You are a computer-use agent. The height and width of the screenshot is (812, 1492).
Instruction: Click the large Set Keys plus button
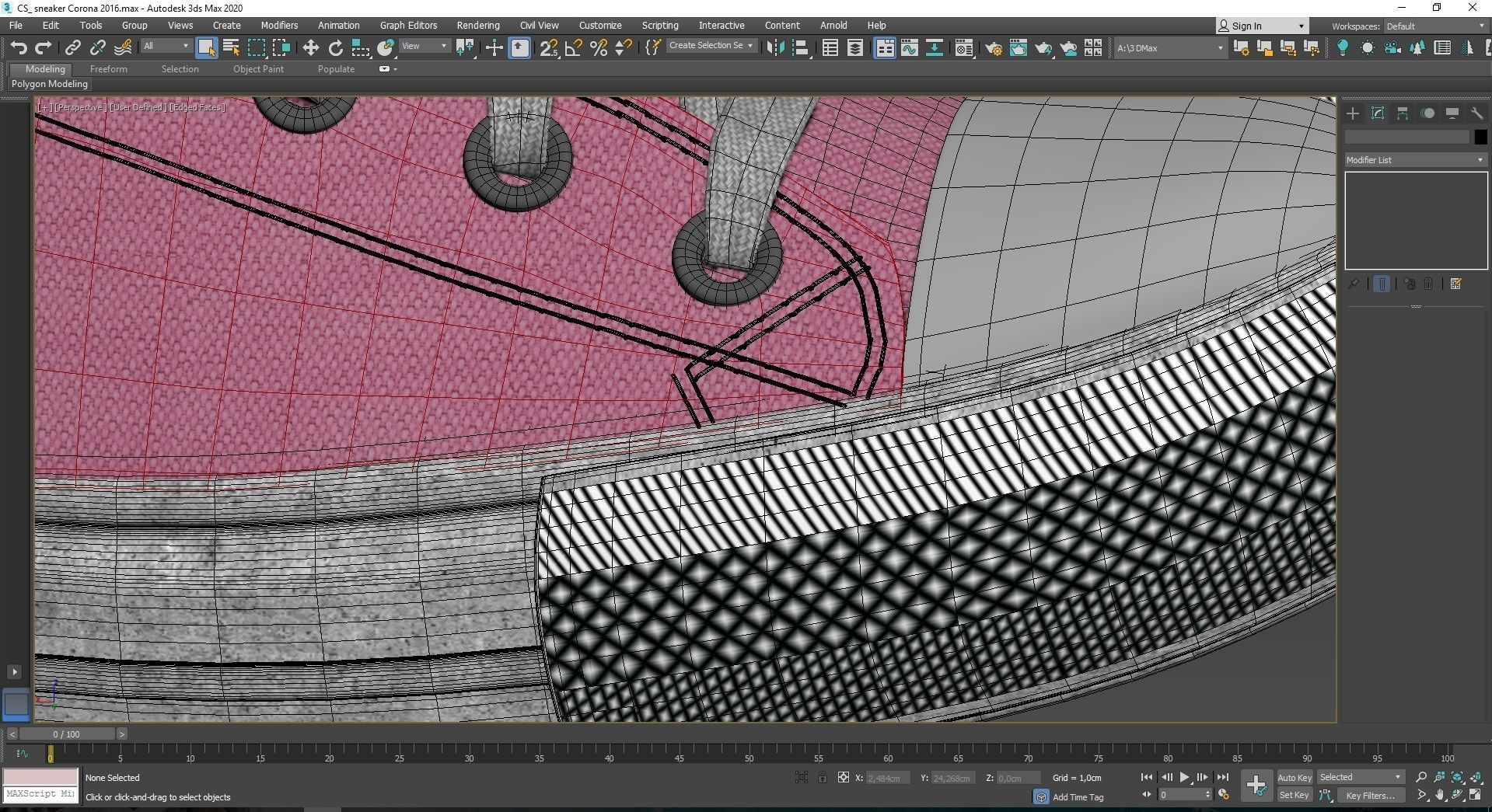pos(1256,786)
